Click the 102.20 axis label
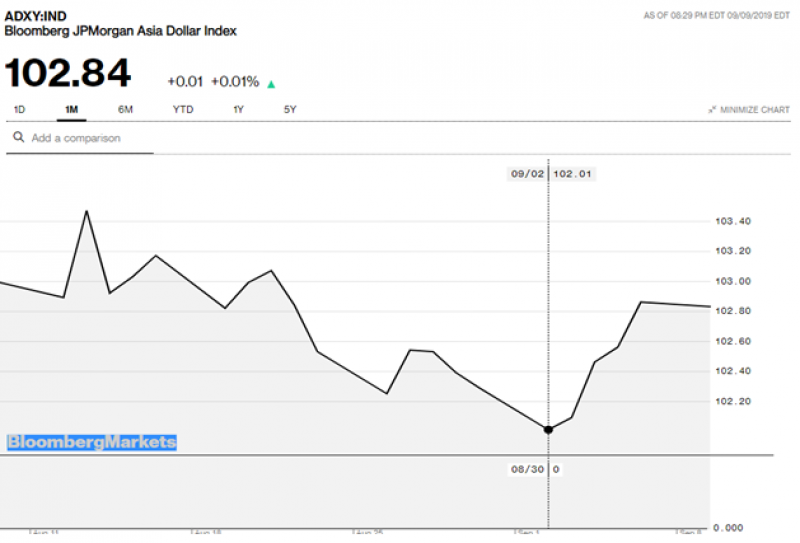Screen dimensions: 800x543 point(733,401)
